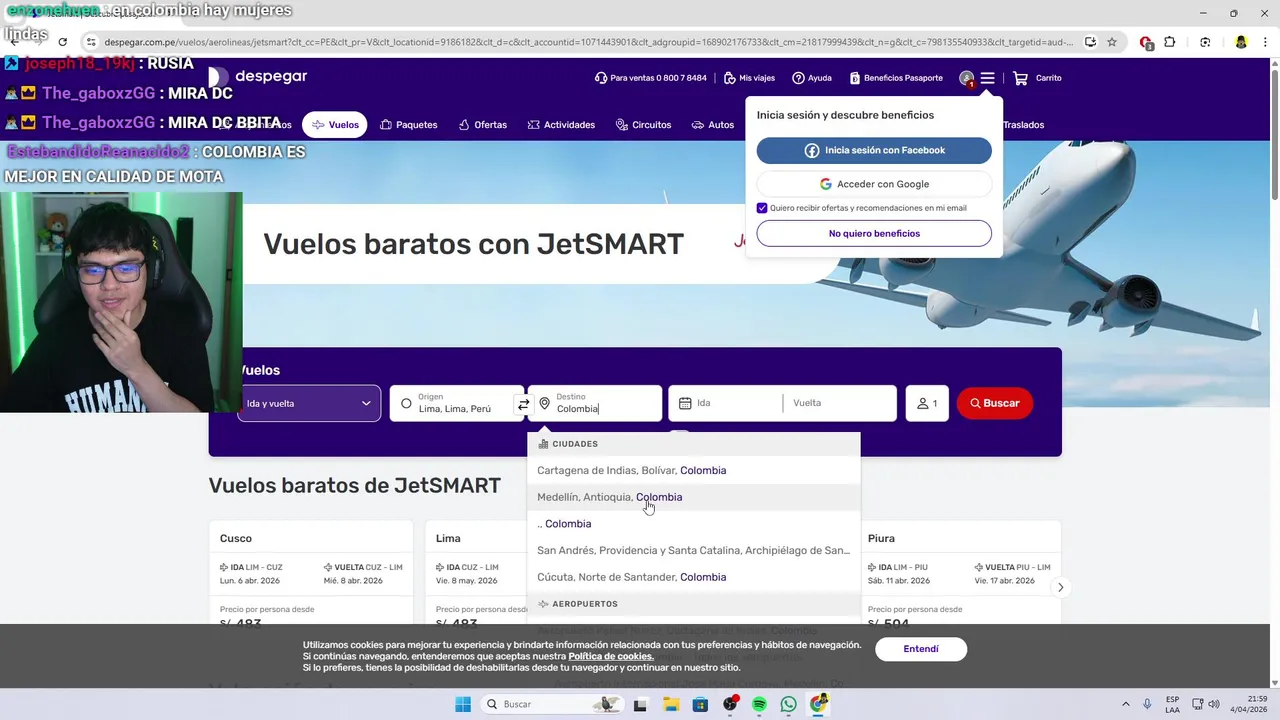Switch to the Ofertas tab
Image resolution: width=1280 pixels, height=720 pixels.
(x=483, y=125)
